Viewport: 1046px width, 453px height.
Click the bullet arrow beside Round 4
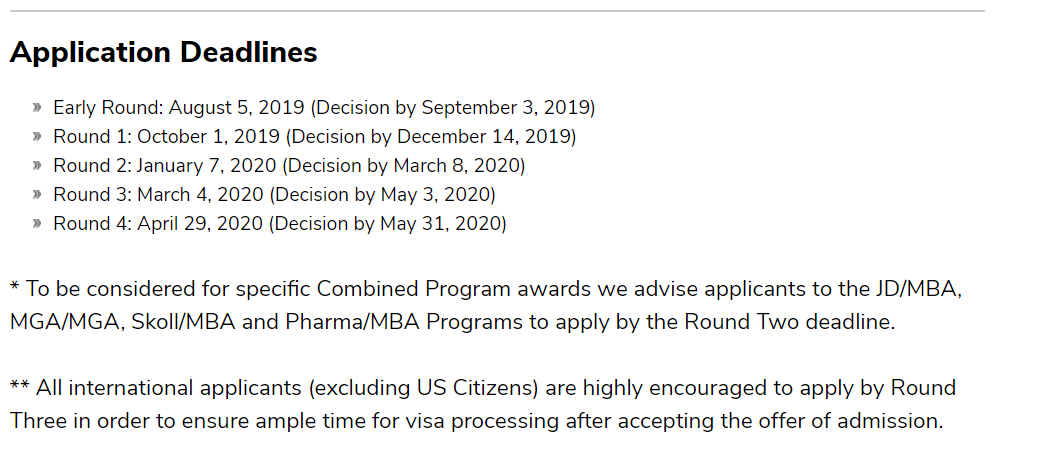[x=37, y=223]
